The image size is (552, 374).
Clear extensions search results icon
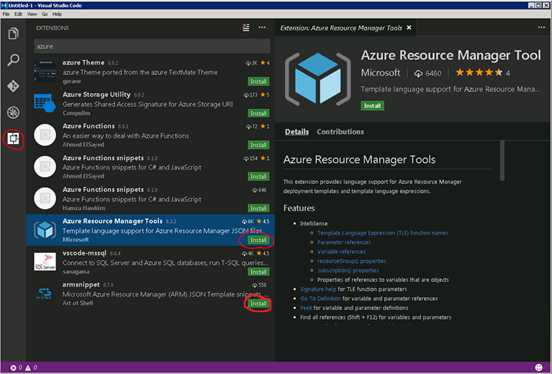[x=246, y=27]
